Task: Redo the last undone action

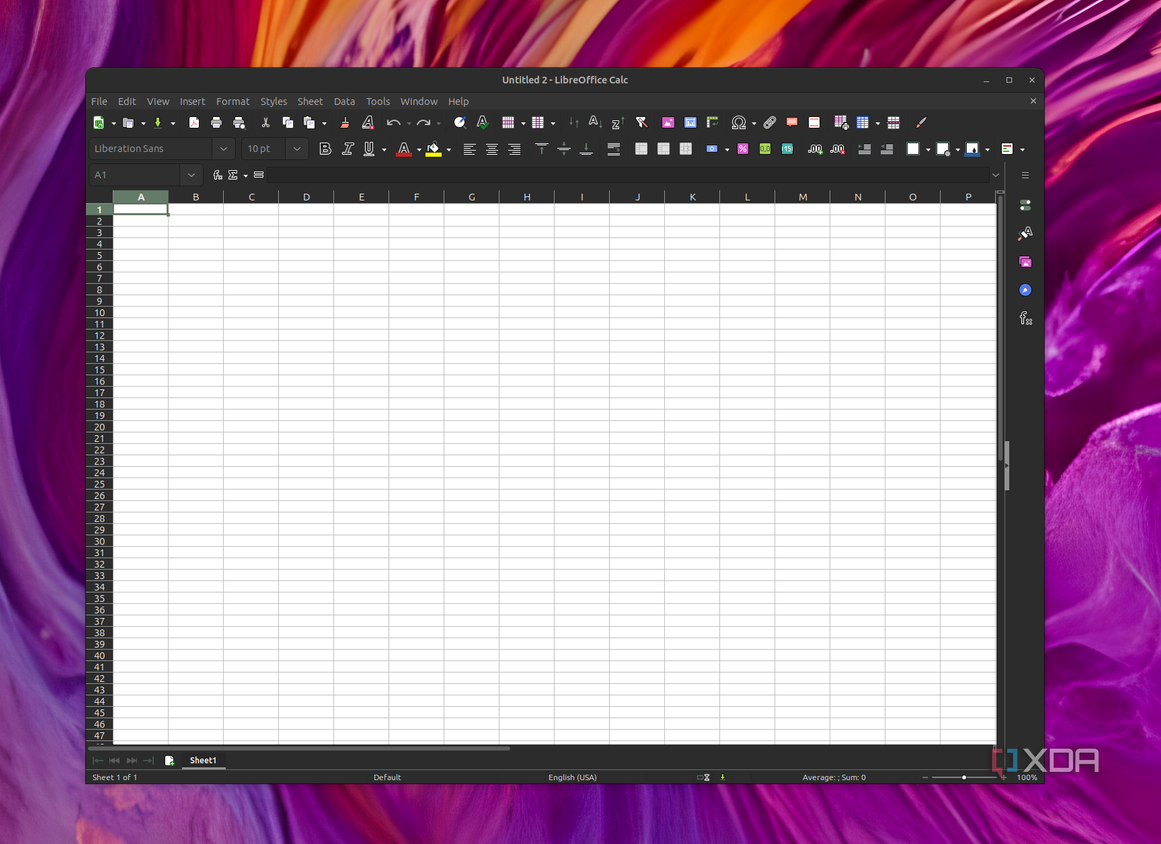Action: pos(423,123)
